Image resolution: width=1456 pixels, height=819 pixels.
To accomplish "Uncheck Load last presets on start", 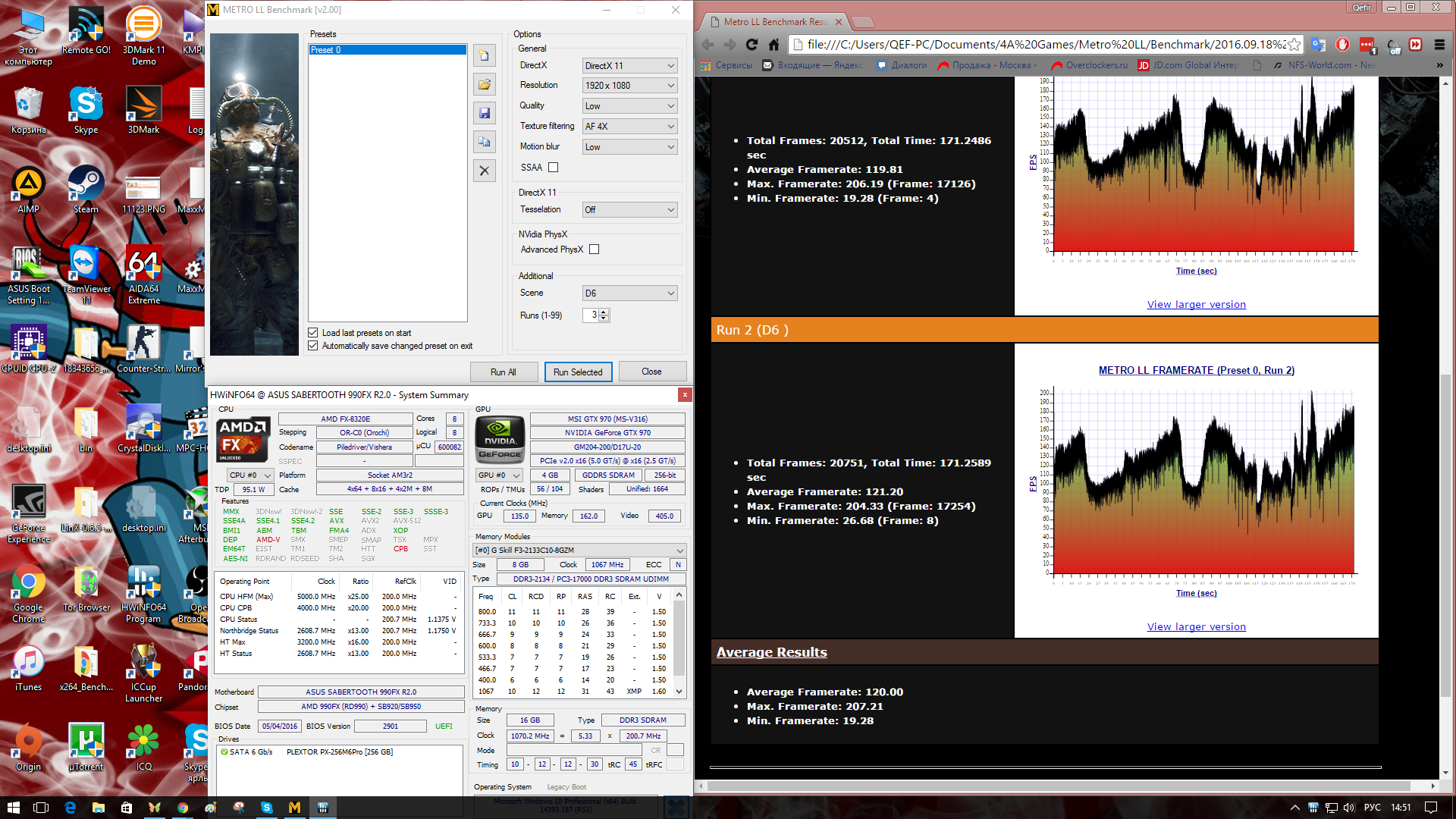I will pyautogui.click(x=313, y=333).
